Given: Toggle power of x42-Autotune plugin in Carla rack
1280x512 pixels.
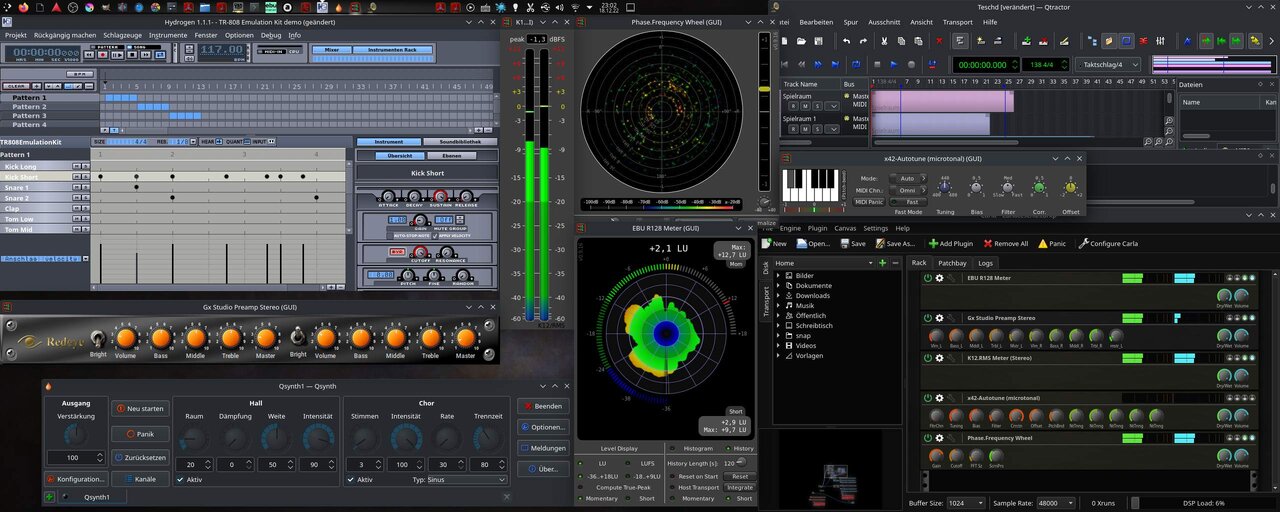Looking at the screenshot, I should coord(927,398).
